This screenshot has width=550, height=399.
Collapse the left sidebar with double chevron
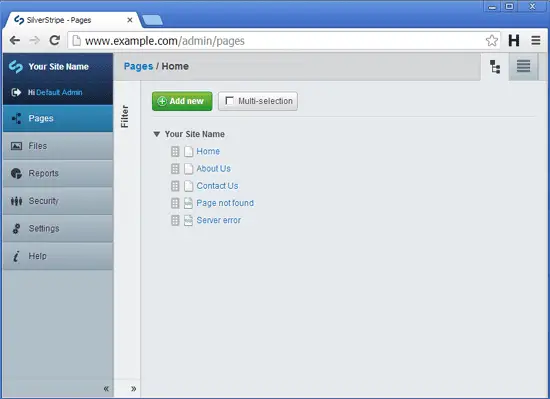tap(106, 388)
